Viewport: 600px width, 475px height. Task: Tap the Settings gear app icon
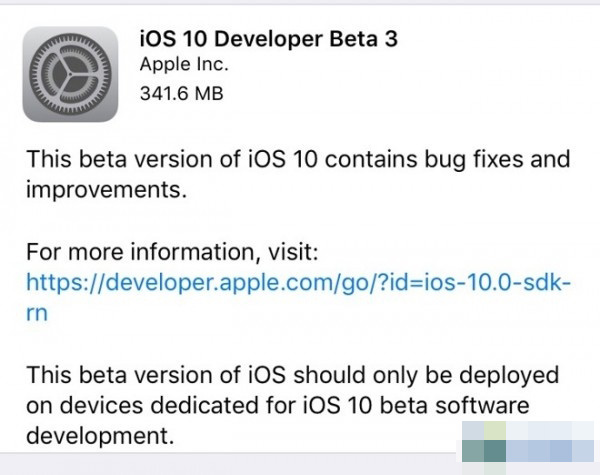click(70, 74)
